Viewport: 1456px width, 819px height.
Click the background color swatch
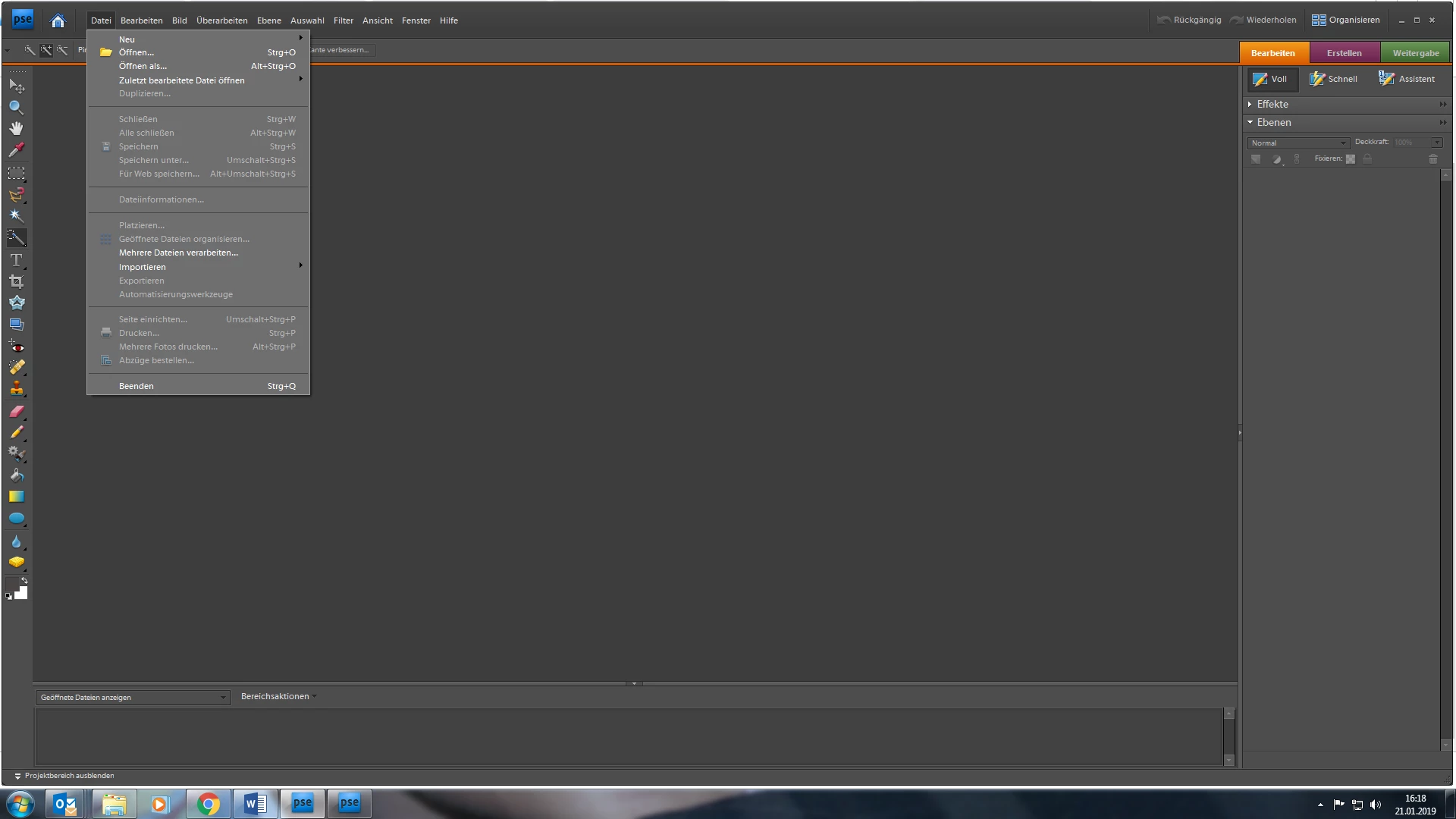click(x=22, y=594)
